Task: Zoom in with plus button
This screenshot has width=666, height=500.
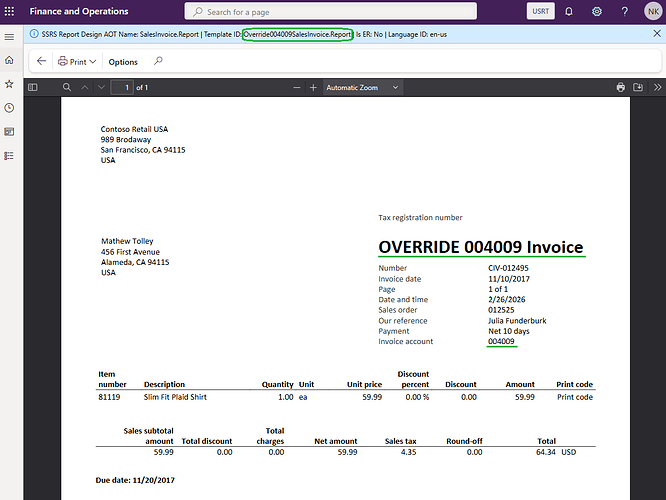Action: click(313, 88)
